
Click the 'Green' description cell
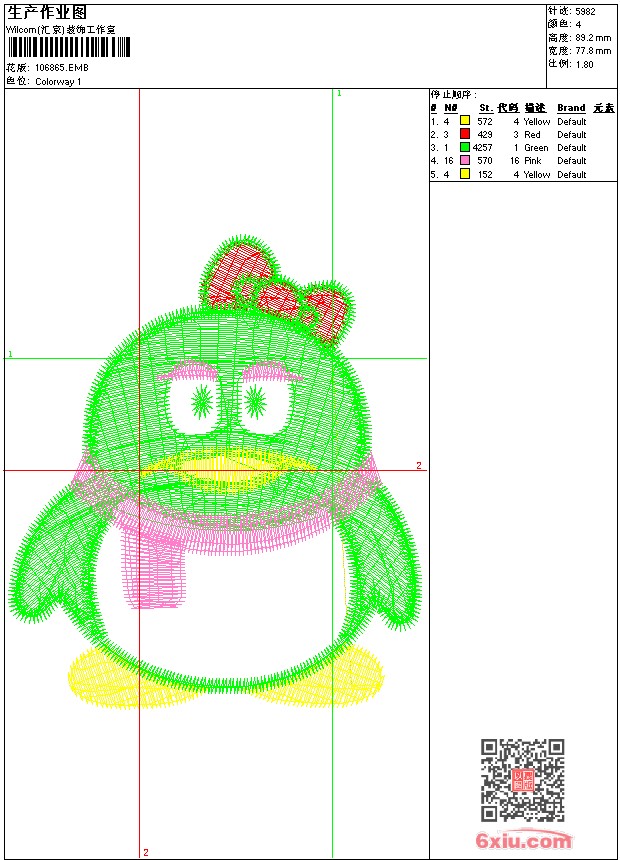pyautogui.click(x=536, y=148)
